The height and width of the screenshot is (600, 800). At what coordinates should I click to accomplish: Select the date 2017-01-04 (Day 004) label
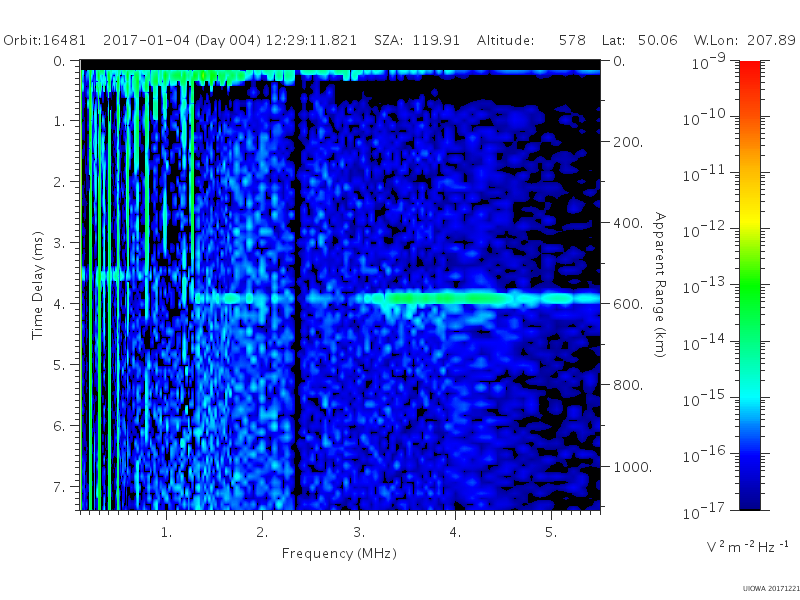coord(182,40)
